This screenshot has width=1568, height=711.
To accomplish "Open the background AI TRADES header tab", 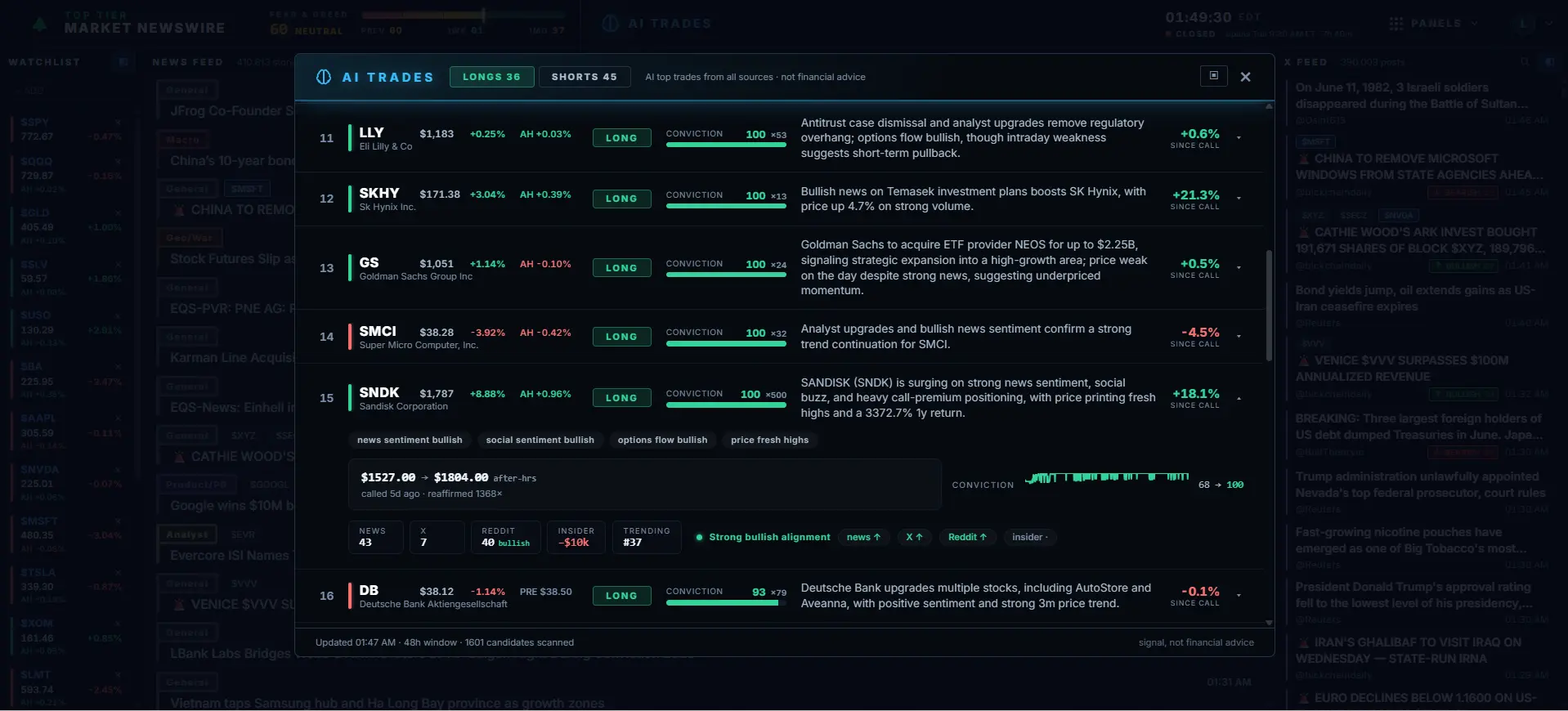I will click(658, 24).
